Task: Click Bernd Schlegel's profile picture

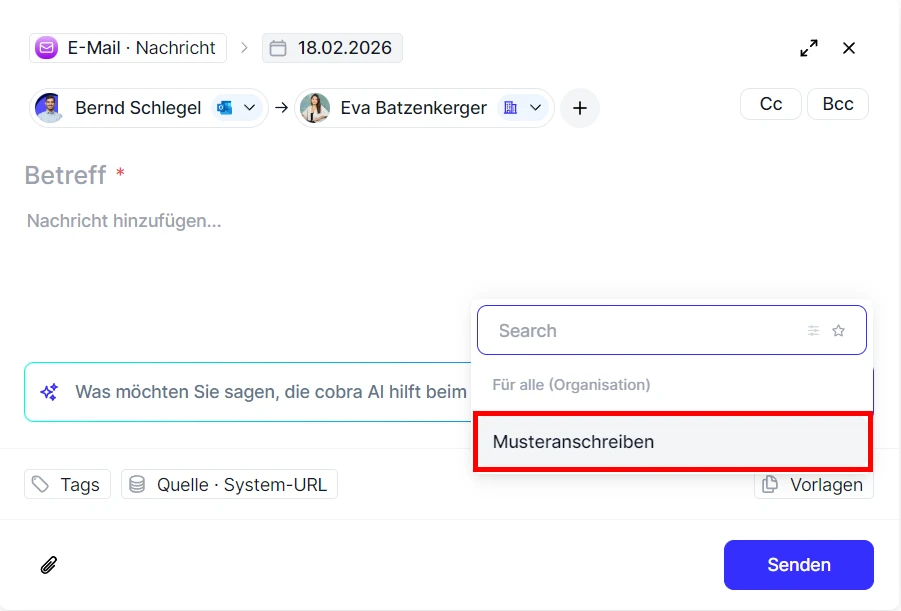Action: pos(50,107)
